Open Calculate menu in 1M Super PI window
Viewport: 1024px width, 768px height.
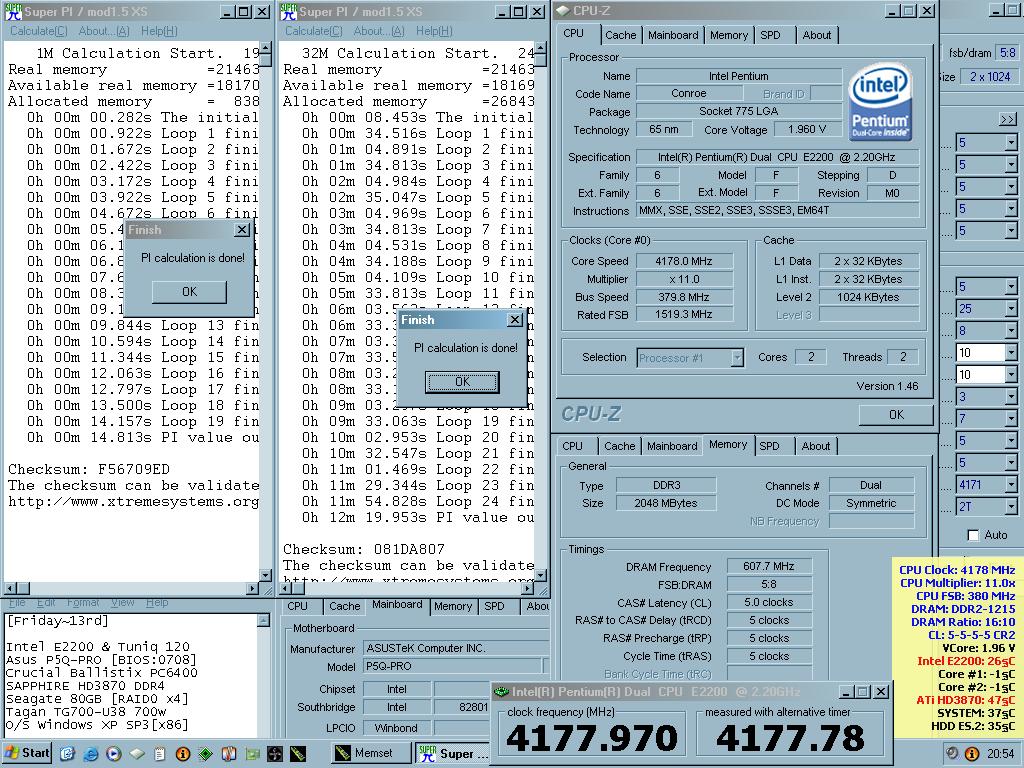pyautogui.click(x=39, y=31)
